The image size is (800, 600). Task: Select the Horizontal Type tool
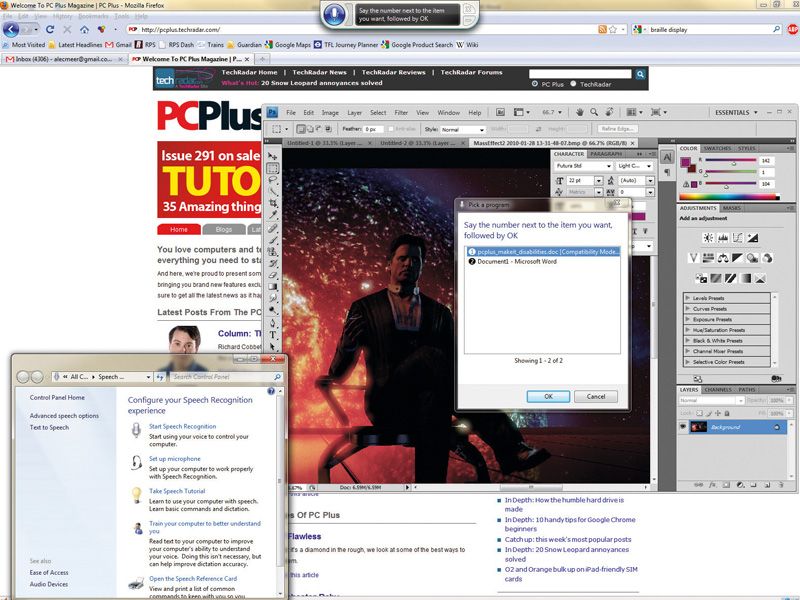(x=273, y=335)
